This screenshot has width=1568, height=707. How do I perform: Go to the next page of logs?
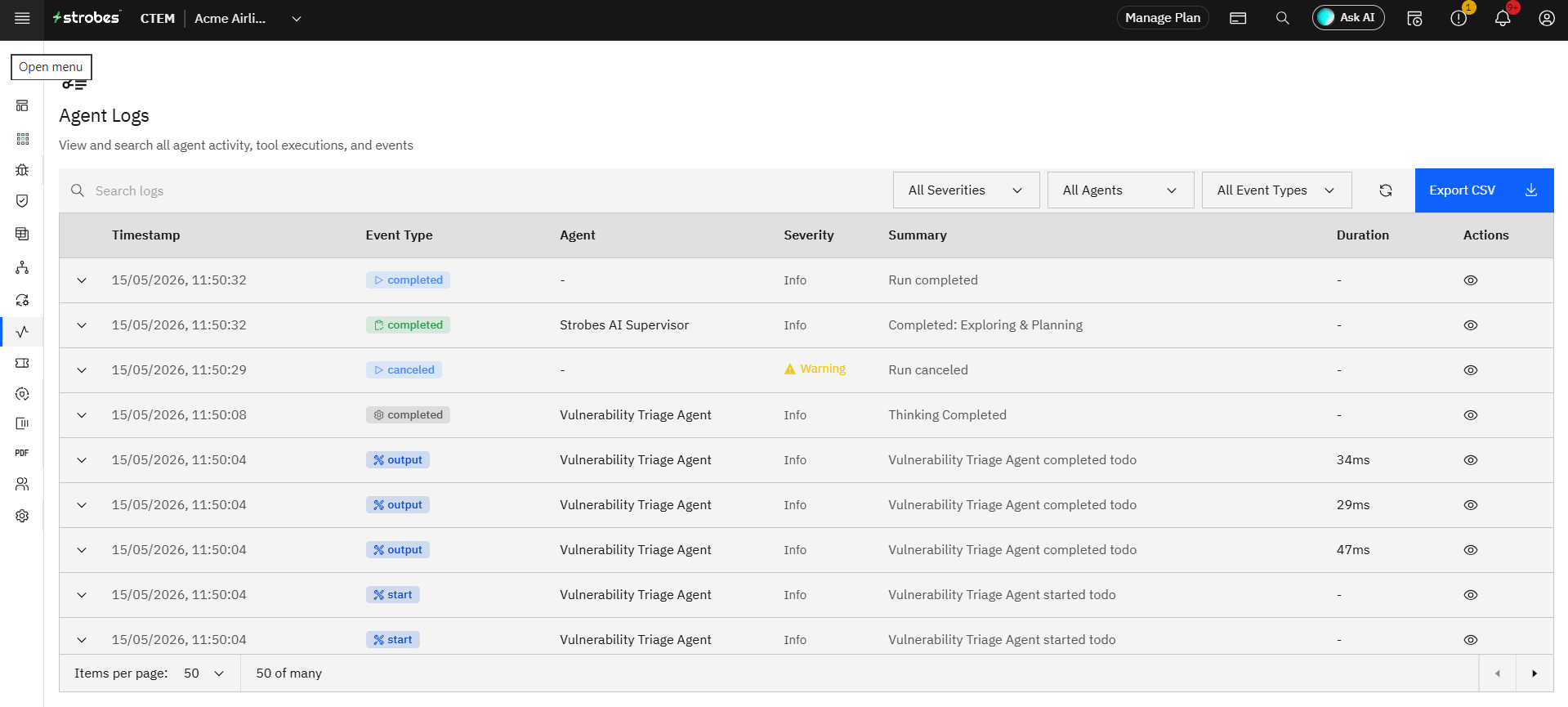1534,673
